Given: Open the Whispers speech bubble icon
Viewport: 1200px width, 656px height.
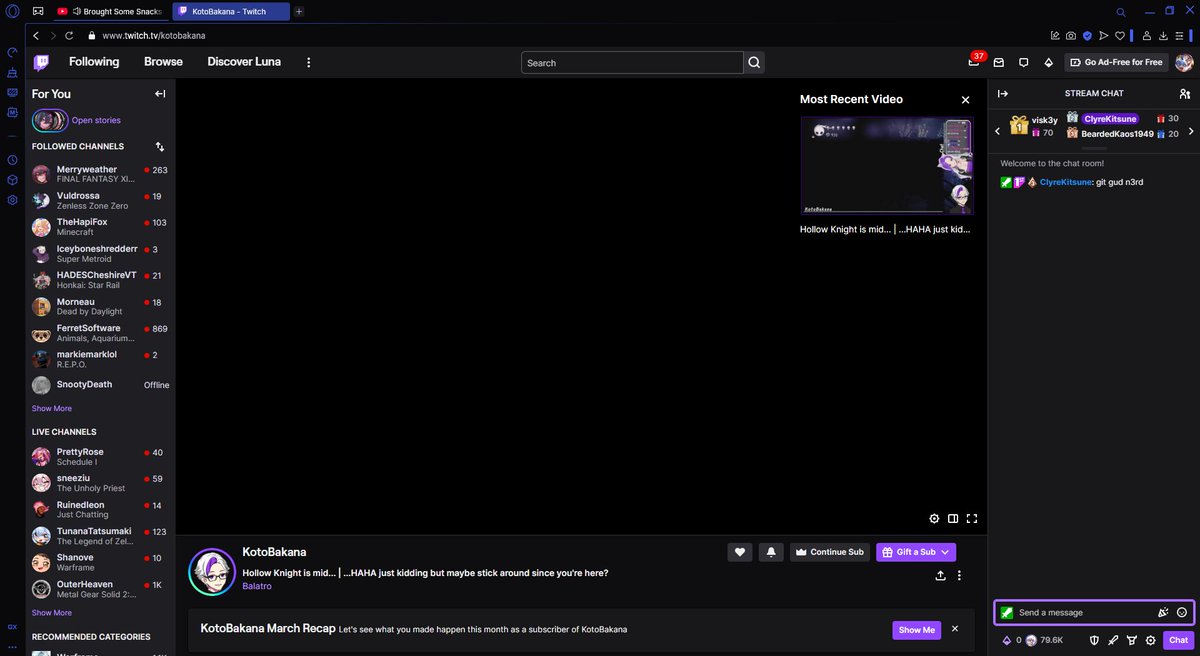Looking at the screenshot, I should [1023, 62].
